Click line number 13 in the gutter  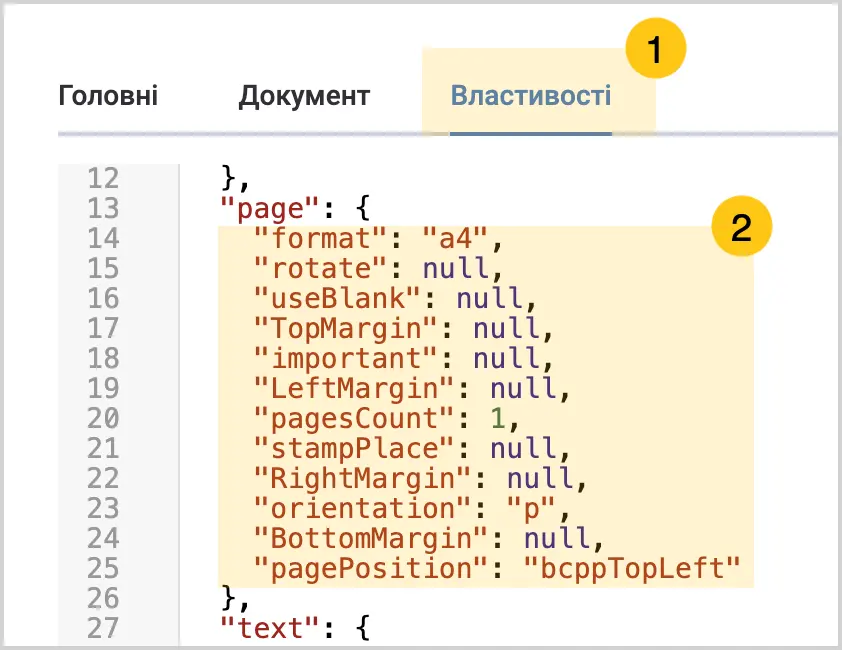point(103,208)
